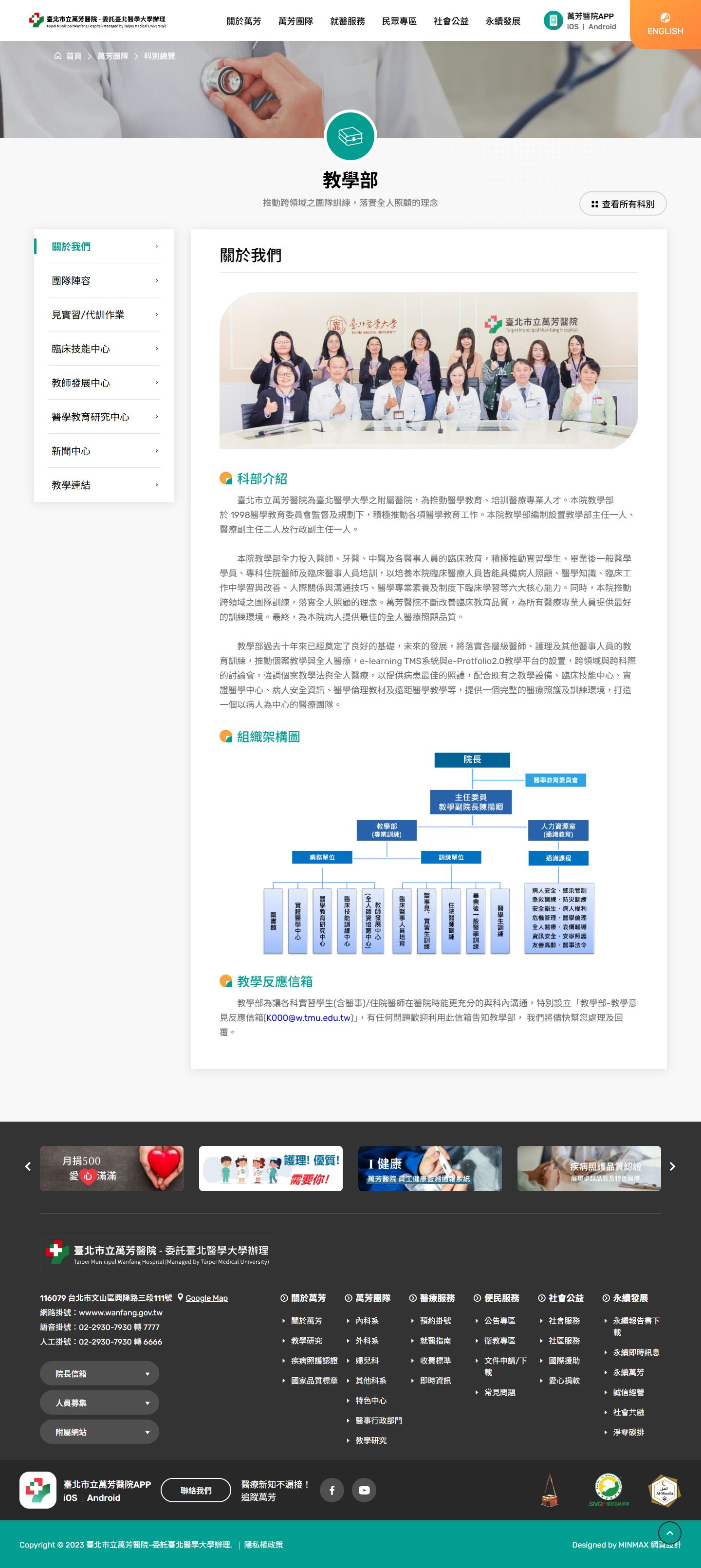
Task: Open 團隊陣容 sidebar item
Action: click(104, 280)
